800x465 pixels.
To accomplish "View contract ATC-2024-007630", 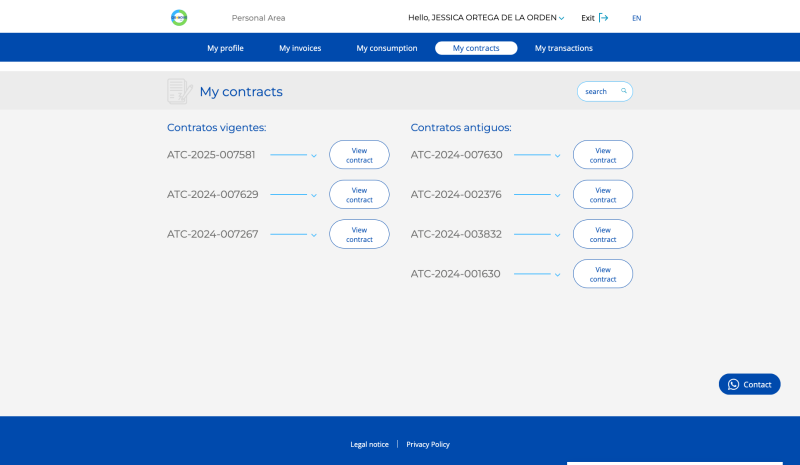I will [x=603, y=155].
